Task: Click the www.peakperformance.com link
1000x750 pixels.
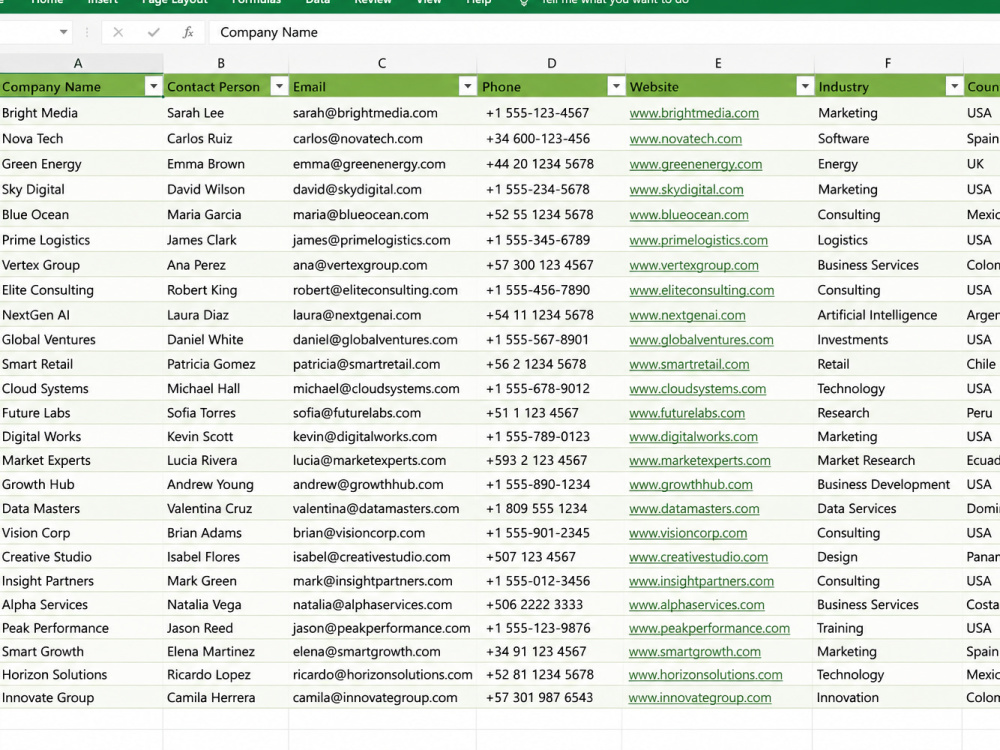Action: click(709, 629)
